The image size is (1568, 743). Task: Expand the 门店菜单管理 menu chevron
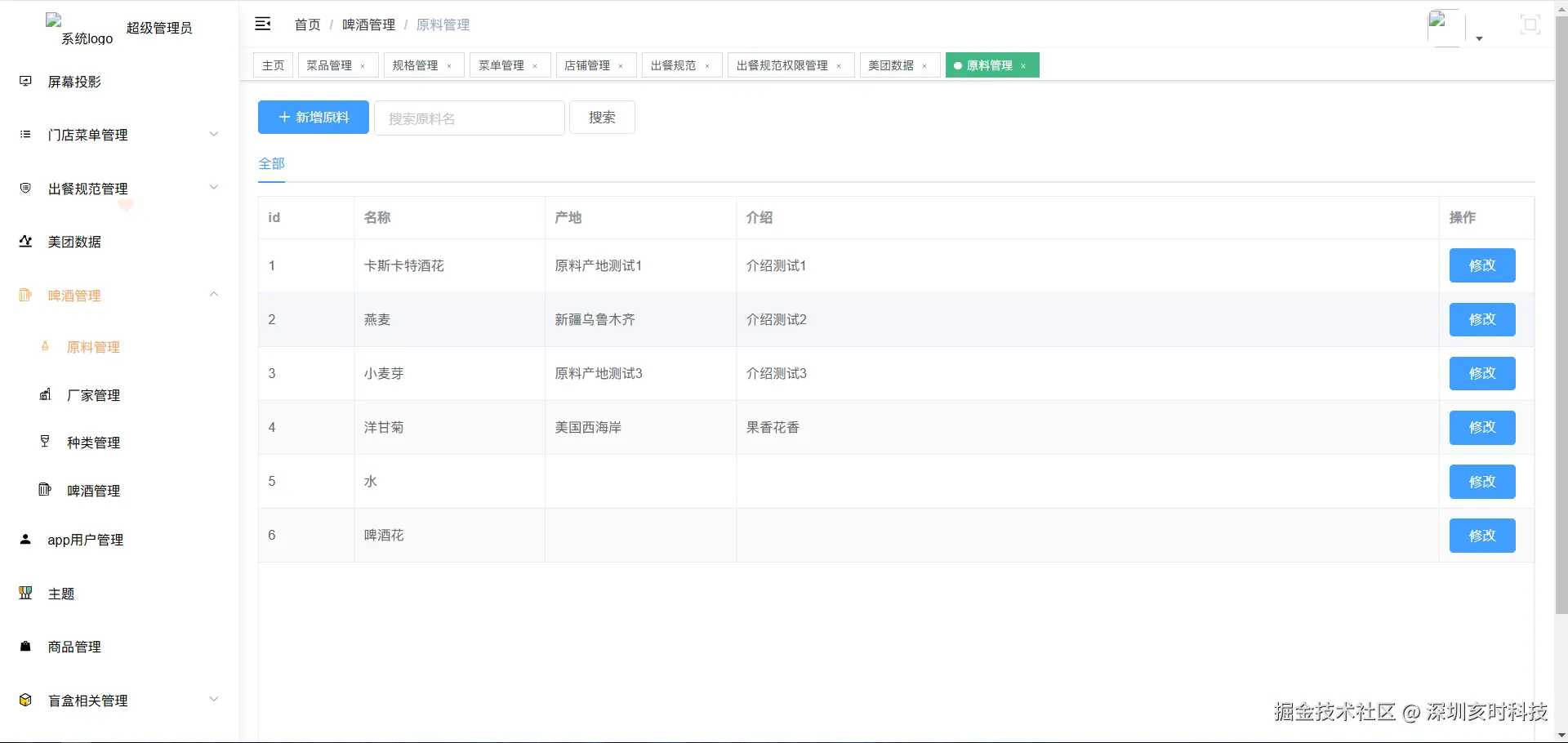(x=214, y=134)
